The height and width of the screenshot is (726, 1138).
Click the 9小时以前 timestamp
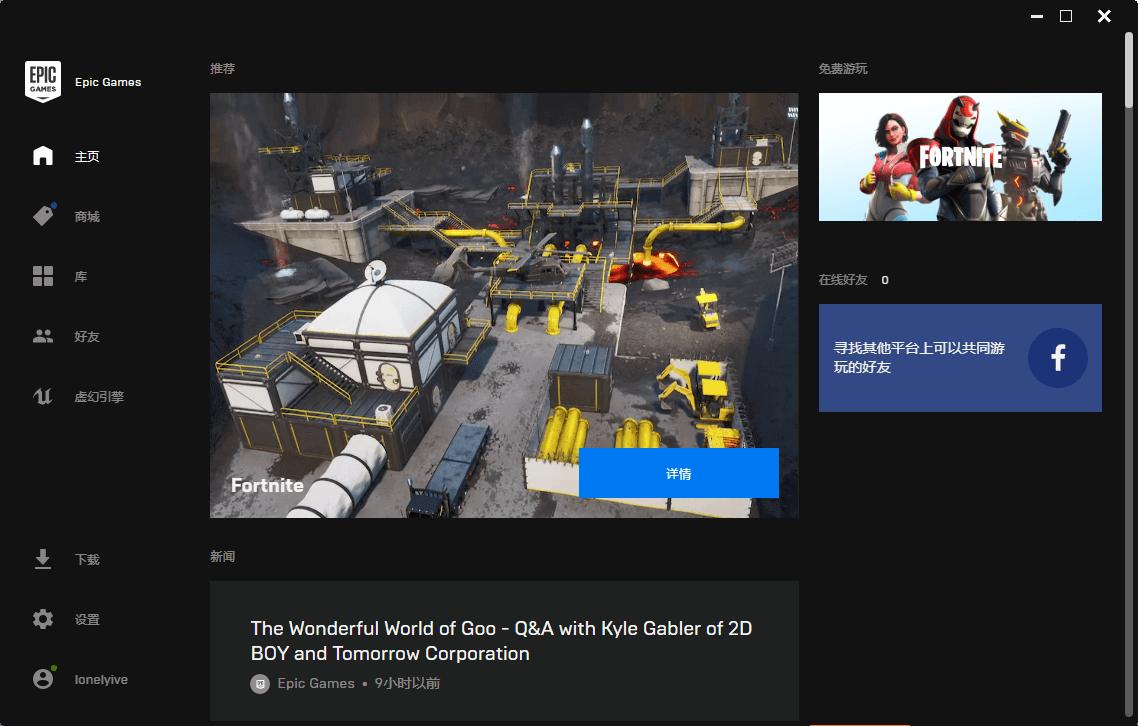pyautogui.click(x=407, y=683)
